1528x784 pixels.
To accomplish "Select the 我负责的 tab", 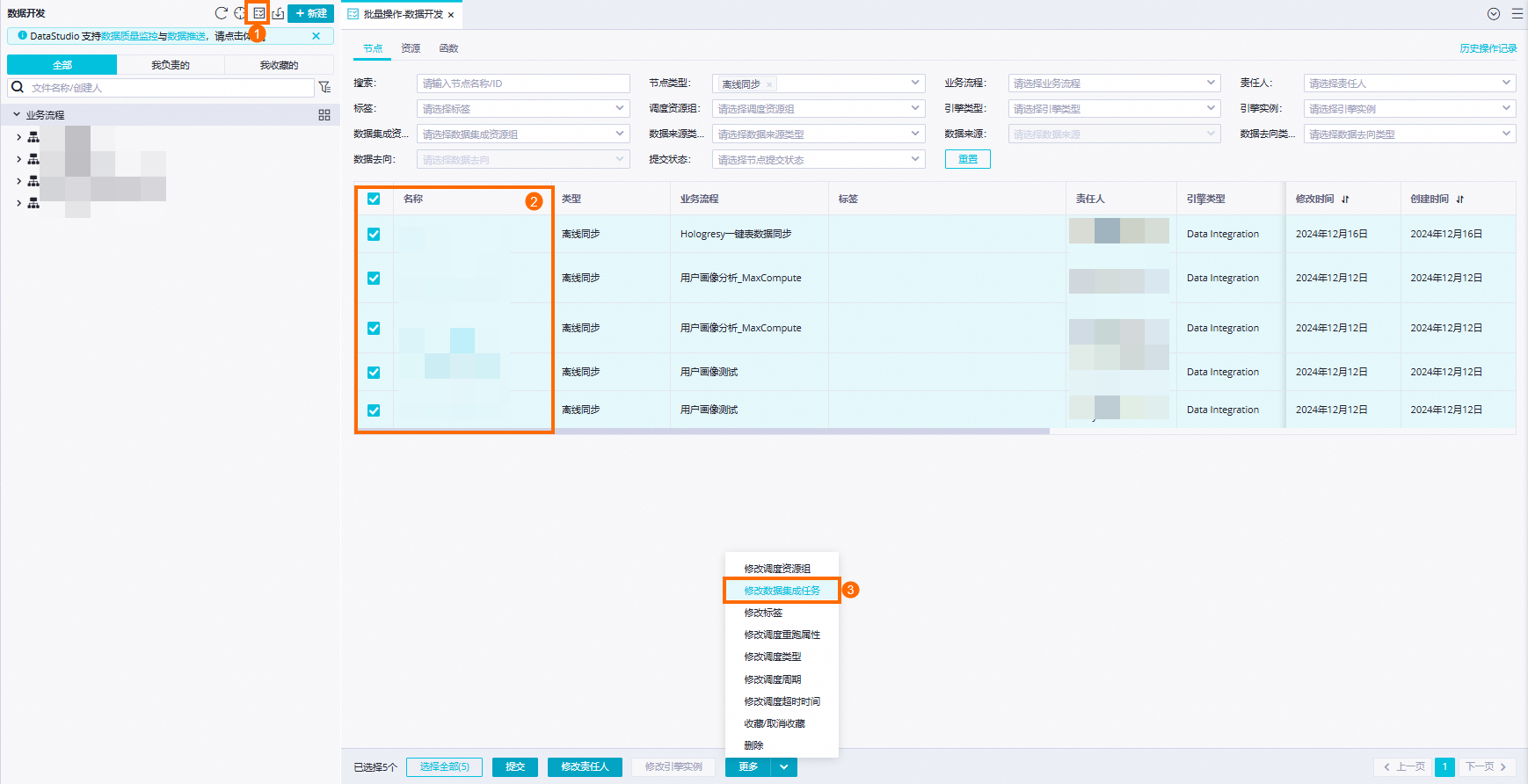I will point(171,65).
